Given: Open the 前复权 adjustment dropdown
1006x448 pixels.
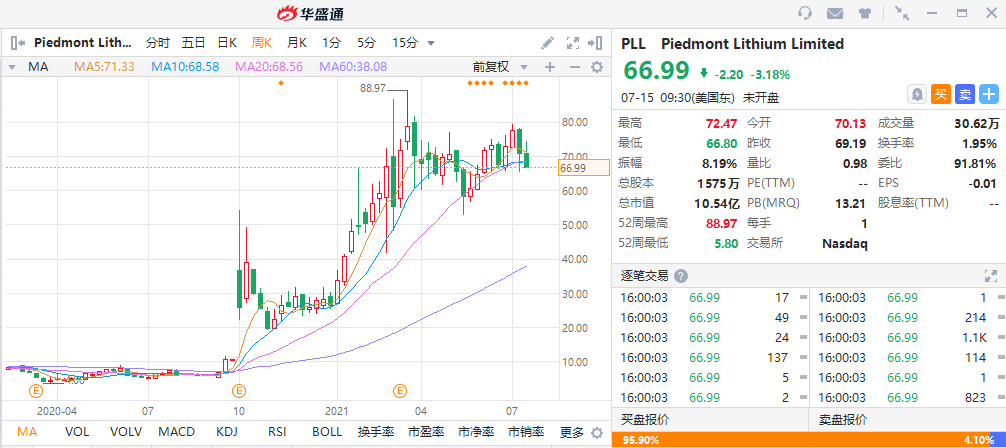Looking at the screenshot, I should (497, 67).
